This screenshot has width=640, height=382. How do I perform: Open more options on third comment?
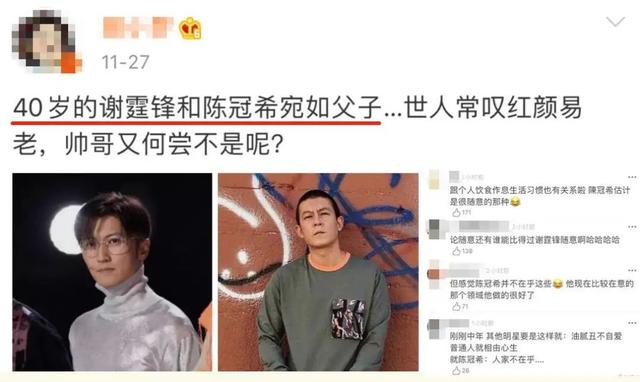(x=632, y=270)
